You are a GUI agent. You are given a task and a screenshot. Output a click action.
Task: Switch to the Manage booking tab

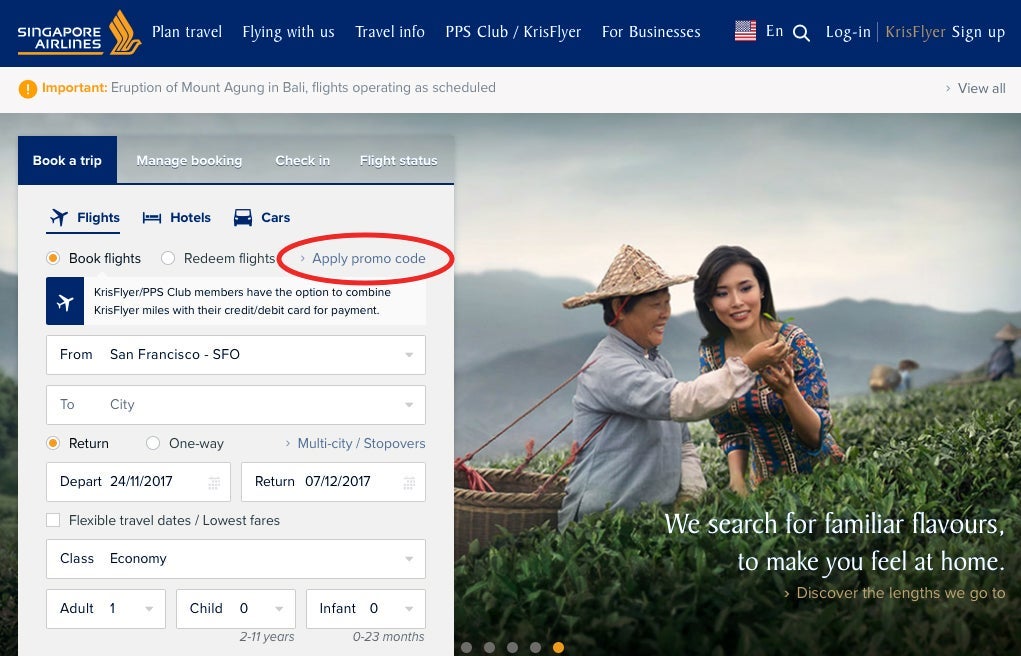pyautogui.click(x=189, y=160)
